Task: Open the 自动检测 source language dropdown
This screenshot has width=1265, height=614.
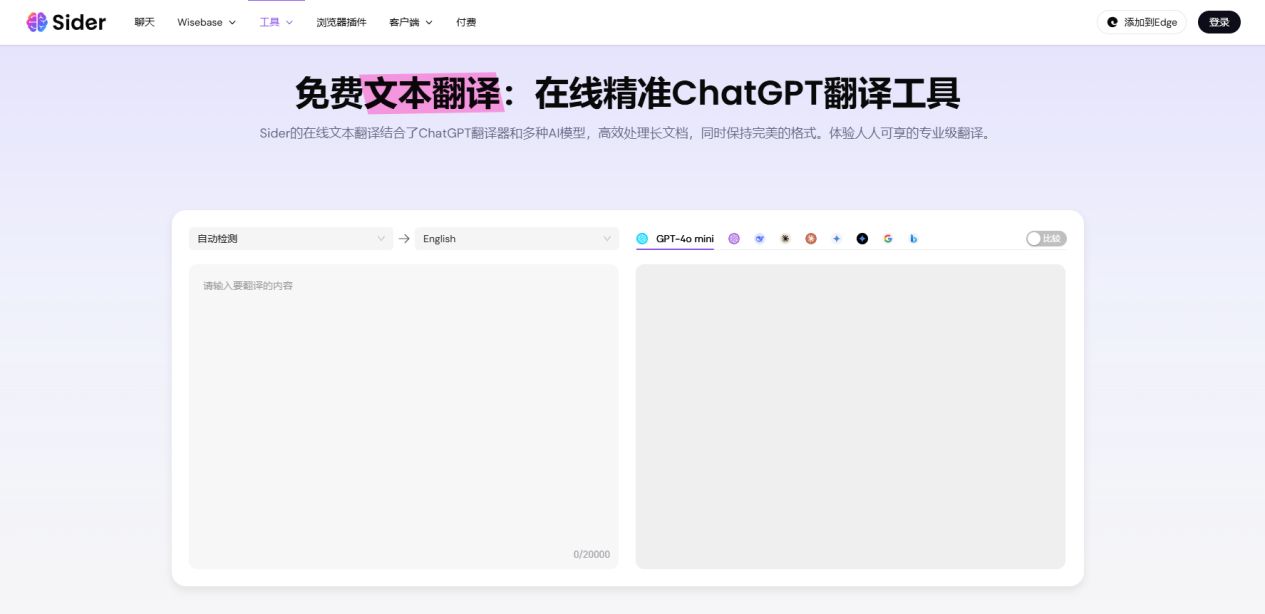Action: coord(291,239)
